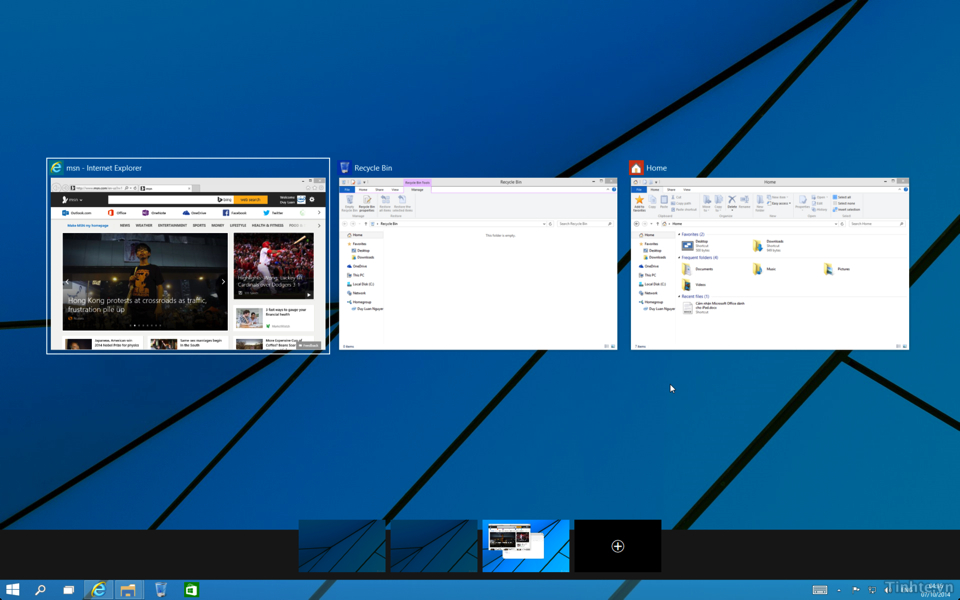Select the Recycle Bin window preview
The image size is (960, 600).
pyautogui.click(x=478, y=265)
